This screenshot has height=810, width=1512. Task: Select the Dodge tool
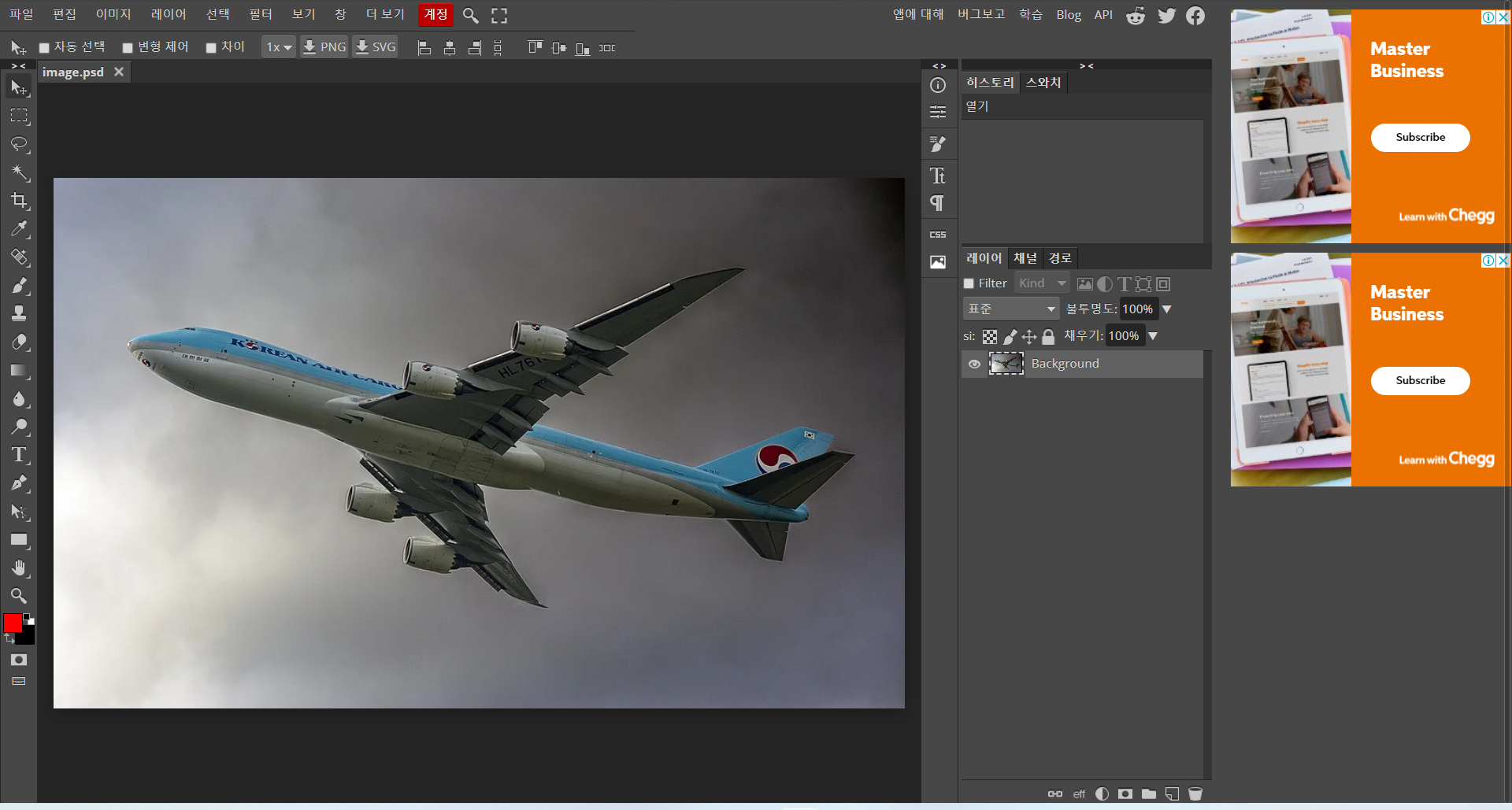click(19, 427)
